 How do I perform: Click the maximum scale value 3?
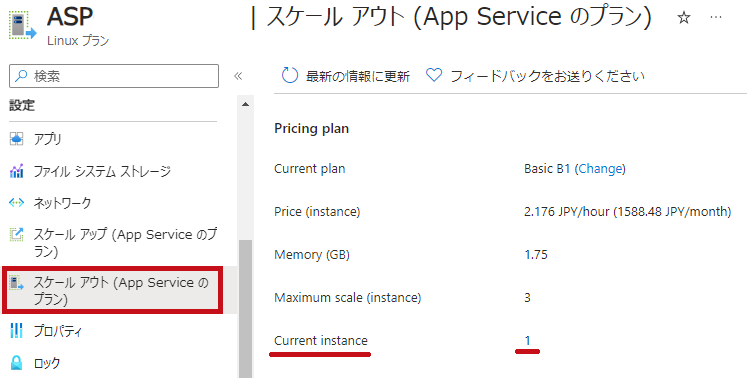tap(527, 297)
